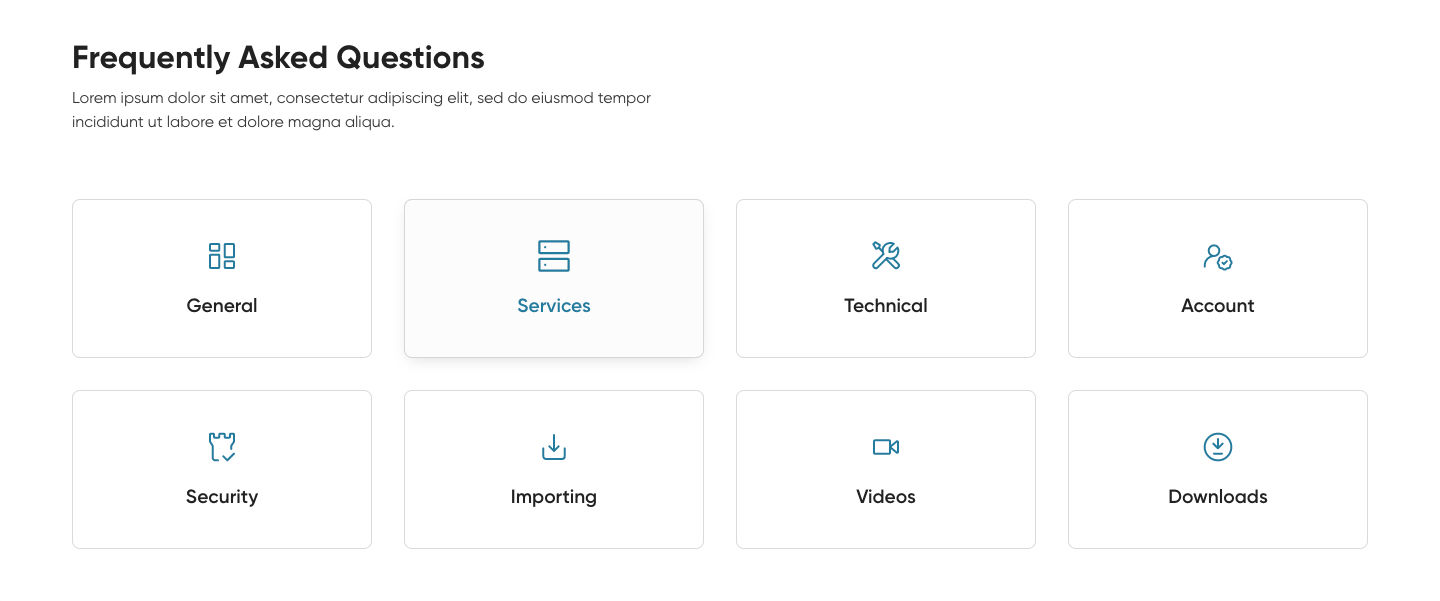Click the Importing download tray icon
Image resolution: width=1440 pixels, height=601 pixels.
(x=554, y=447)
